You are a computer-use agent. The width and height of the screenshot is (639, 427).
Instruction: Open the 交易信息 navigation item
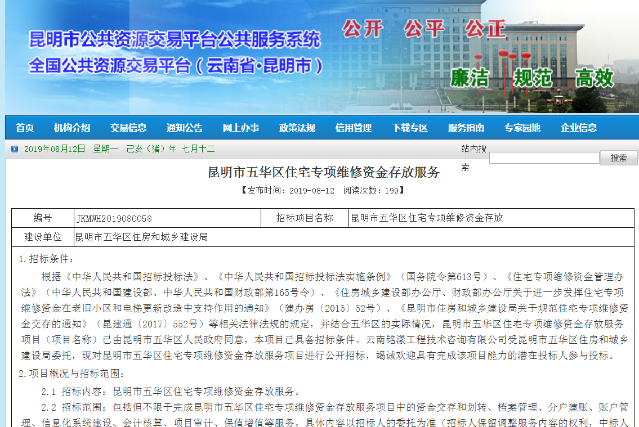(128, 128)
